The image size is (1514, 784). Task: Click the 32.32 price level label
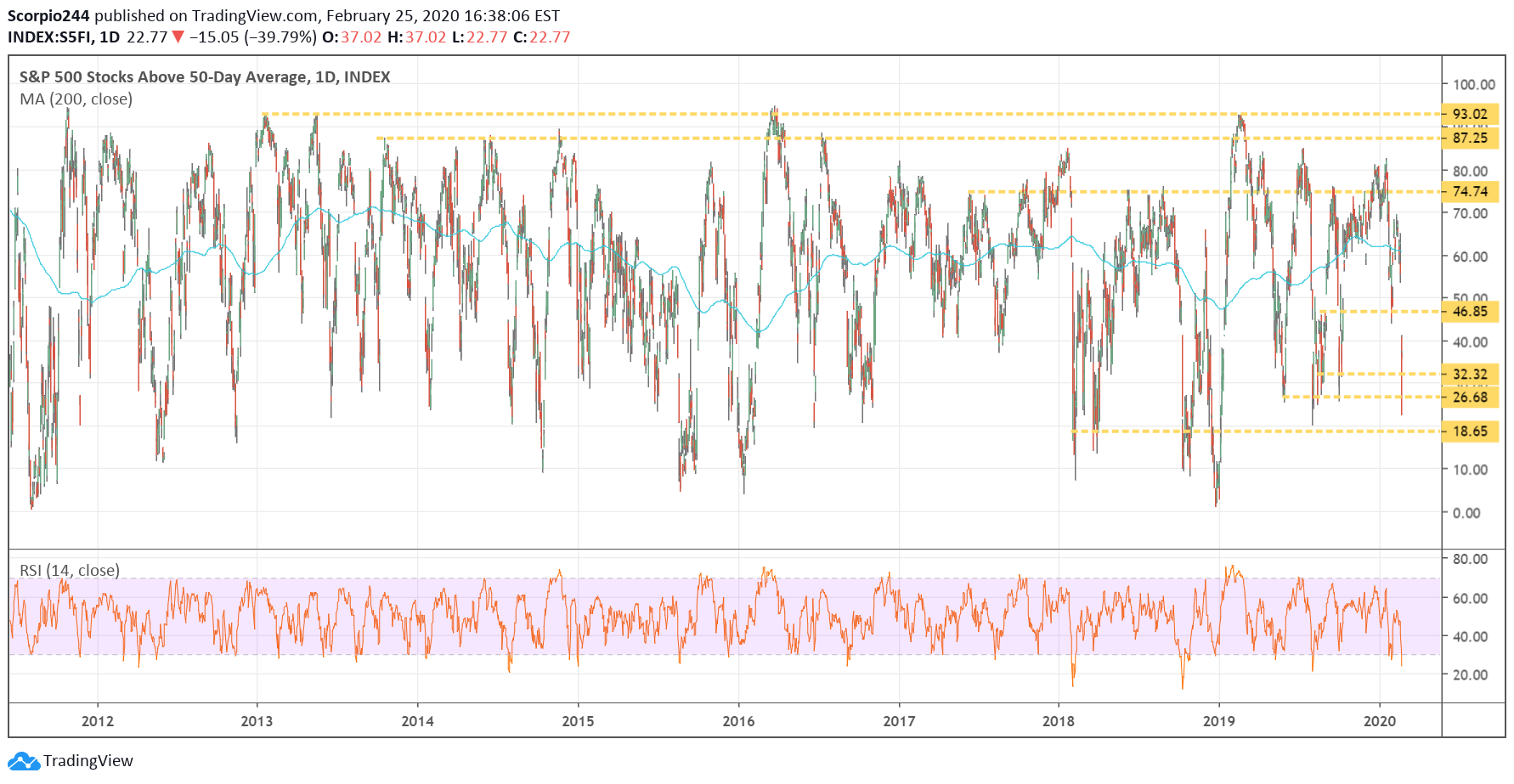pos(1470,374)
